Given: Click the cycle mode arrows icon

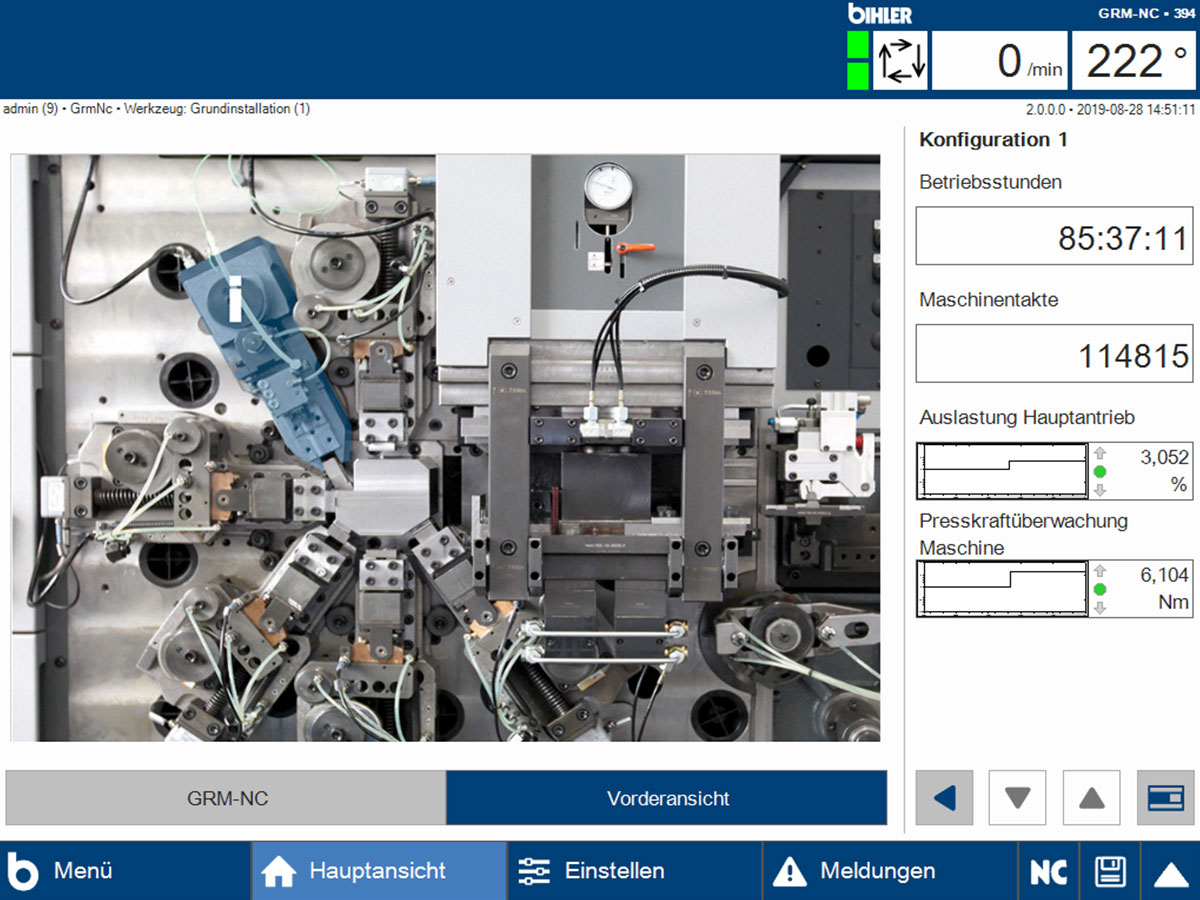Looking at the screenshot, I should [900, 61].
